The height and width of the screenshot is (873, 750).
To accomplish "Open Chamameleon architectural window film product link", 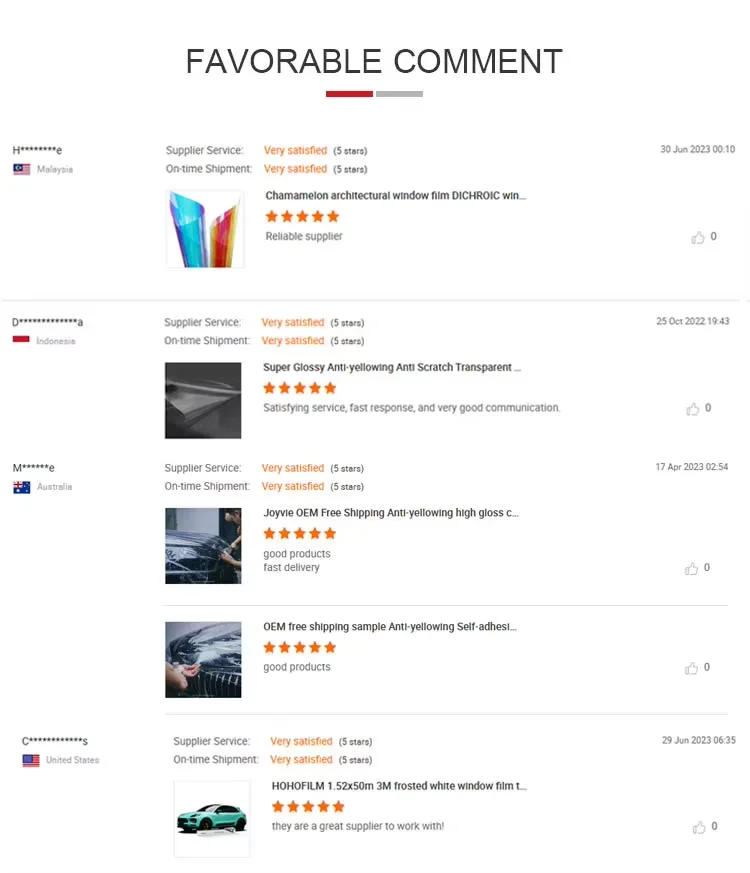I will 395,195.
